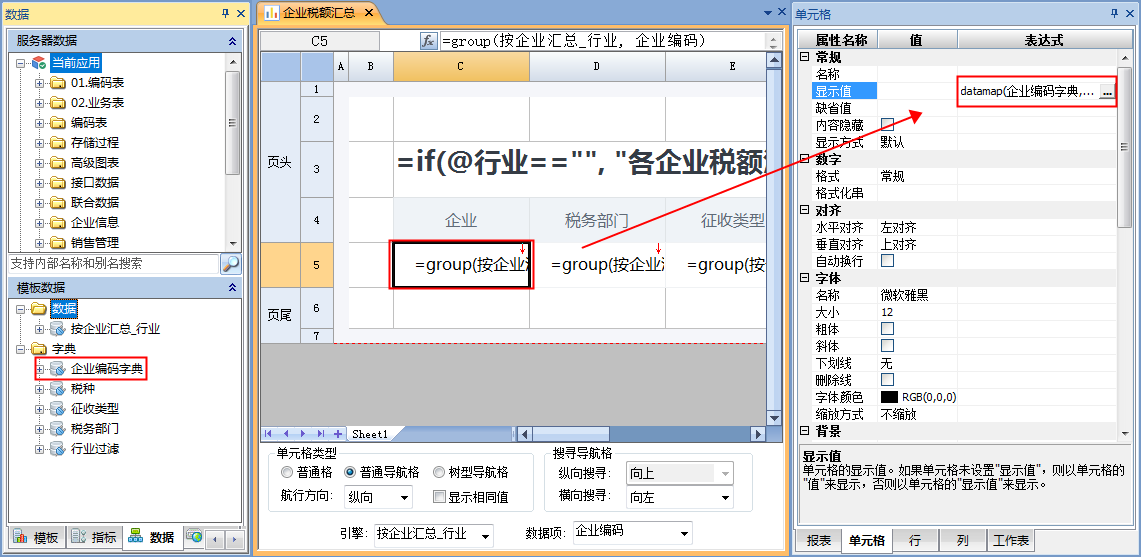The height and width of the screenshot is (557, 1141).
Task: Click the search magnifier icon in data panel
Action: (x=230, y=264)
